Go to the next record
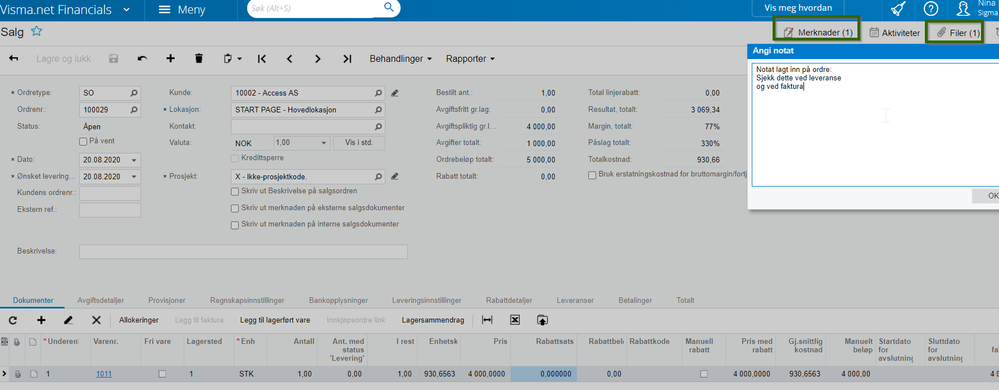This screenshot has height=390, width=999. coord(318,59)
